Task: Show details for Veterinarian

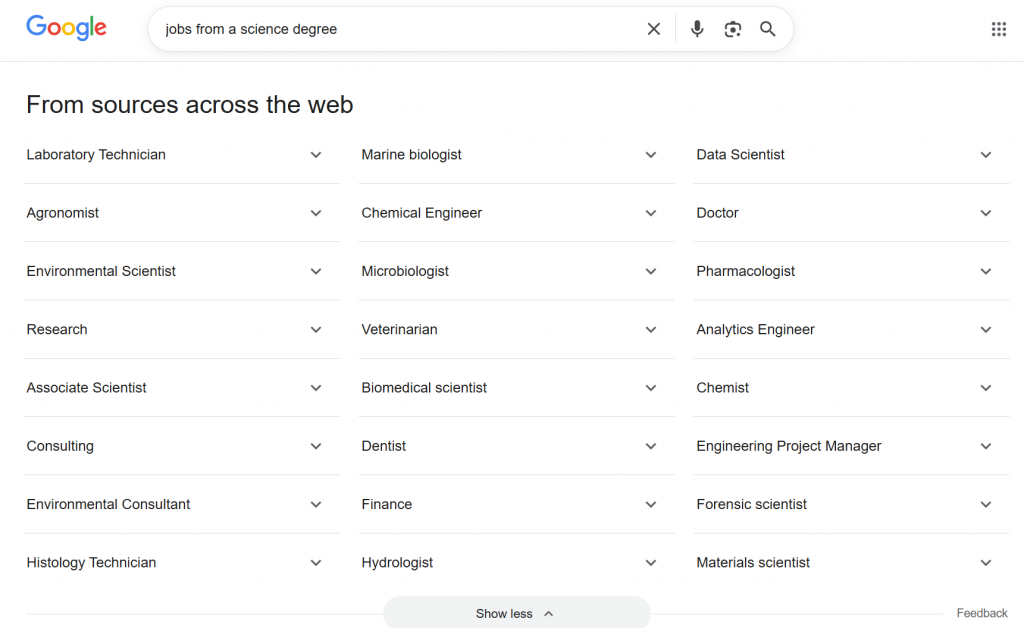Action: click(516, 329)
